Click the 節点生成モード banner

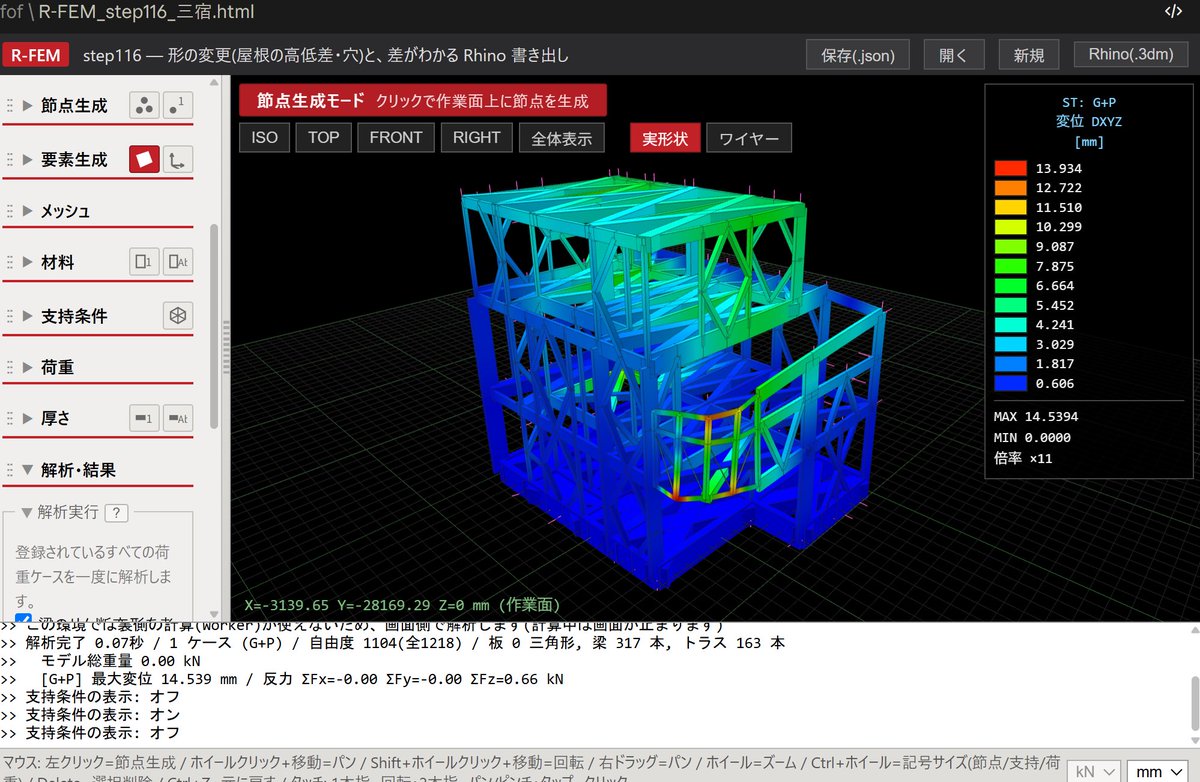[x=423, y=100]
